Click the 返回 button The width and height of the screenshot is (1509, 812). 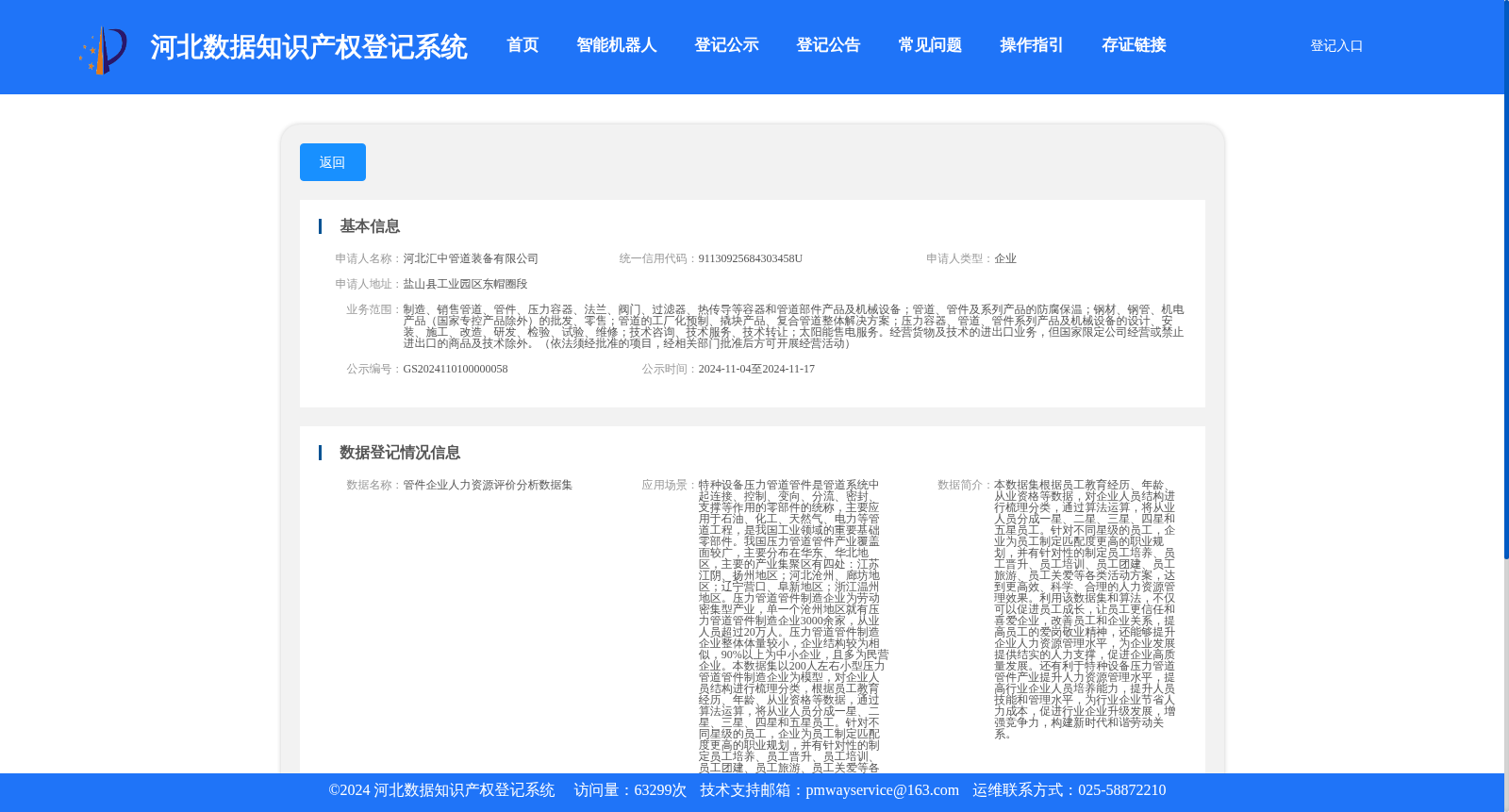(333, 162)
